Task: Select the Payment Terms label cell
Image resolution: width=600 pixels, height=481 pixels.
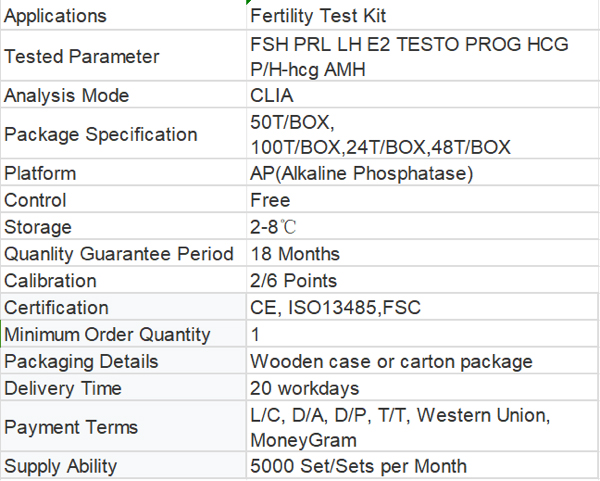Action: click(x=72, y=427)
